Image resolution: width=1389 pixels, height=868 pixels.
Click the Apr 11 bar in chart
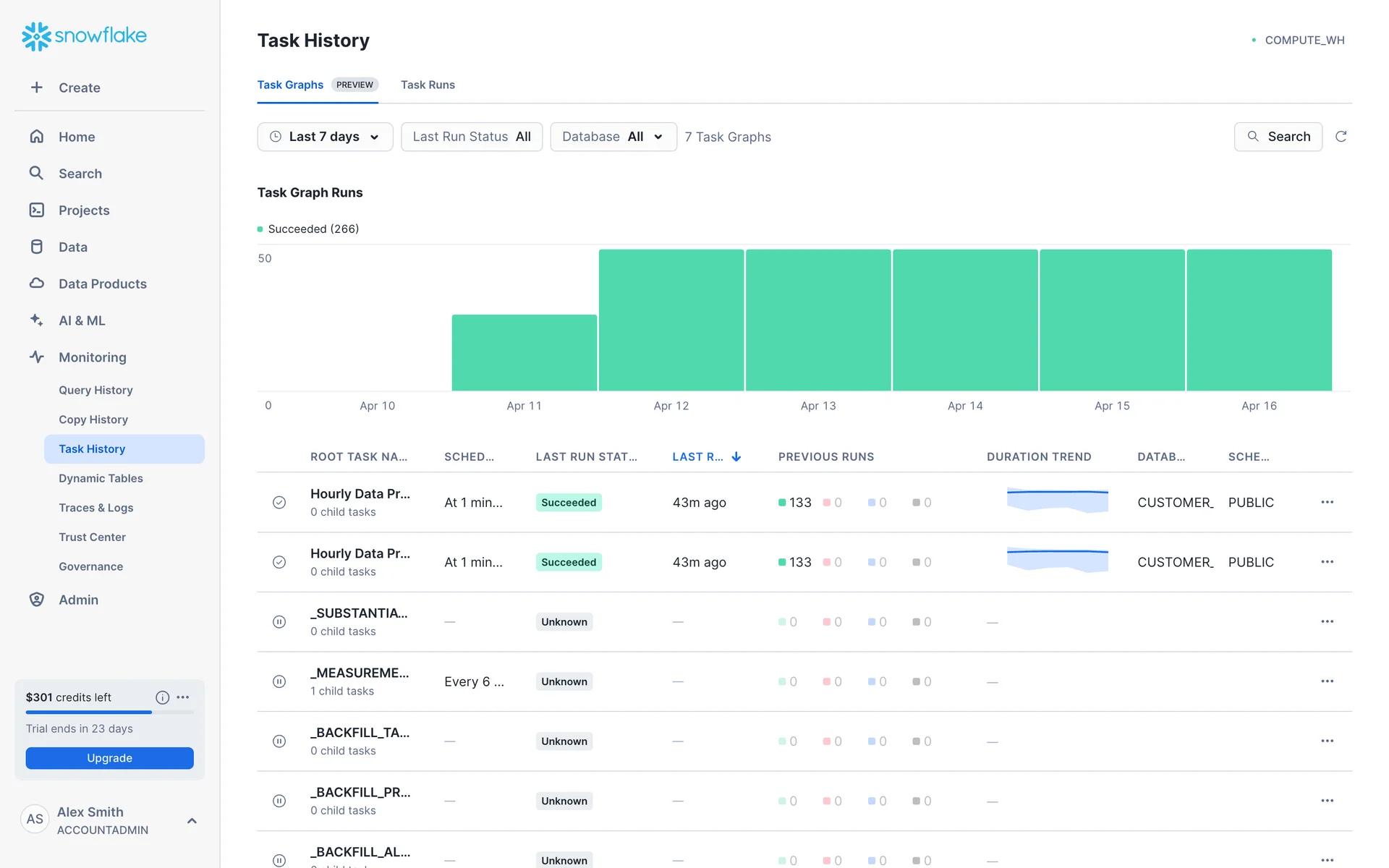524,353
